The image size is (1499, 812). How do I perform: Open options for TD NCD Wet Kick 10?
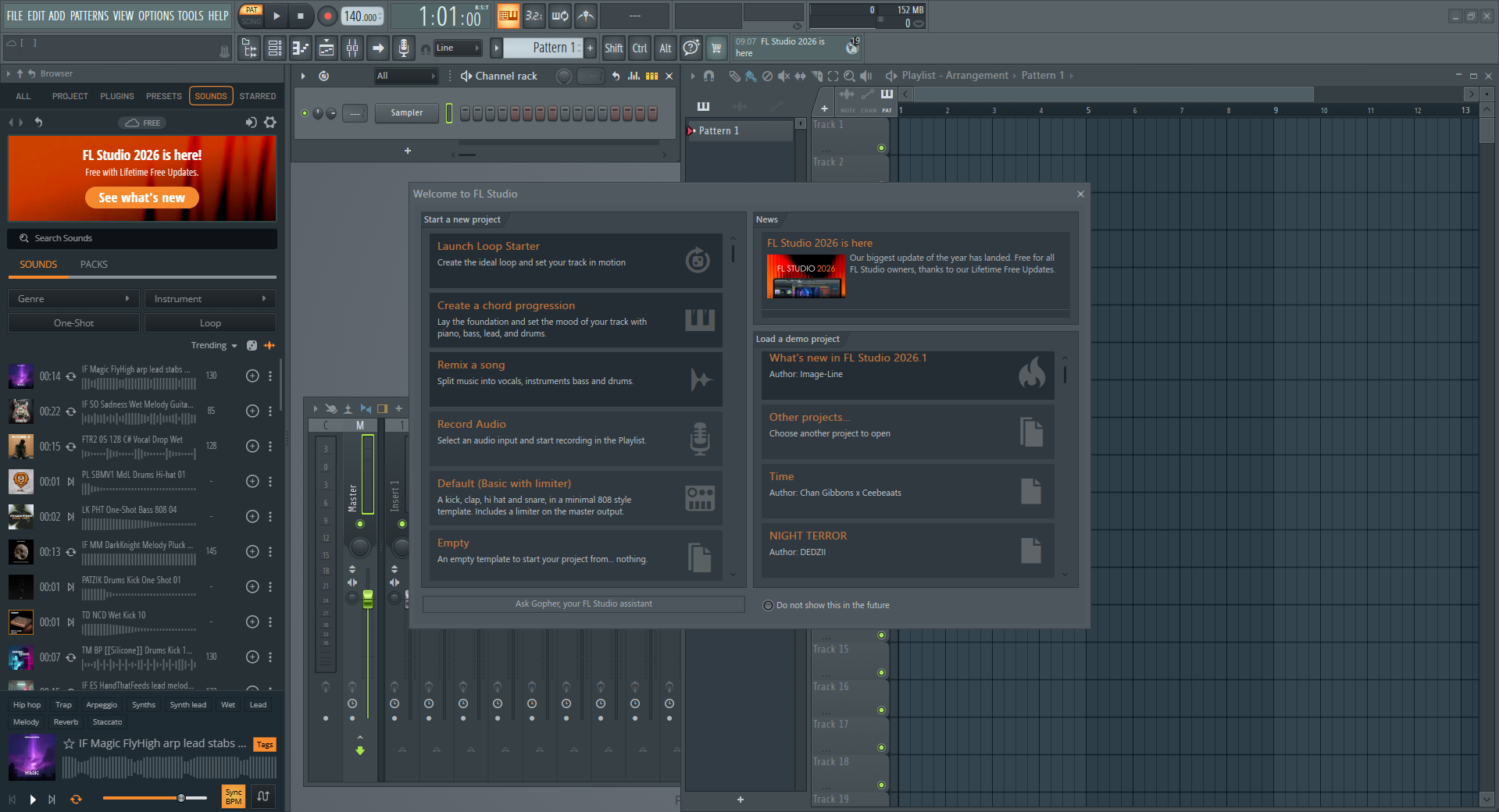pos(270,621)
